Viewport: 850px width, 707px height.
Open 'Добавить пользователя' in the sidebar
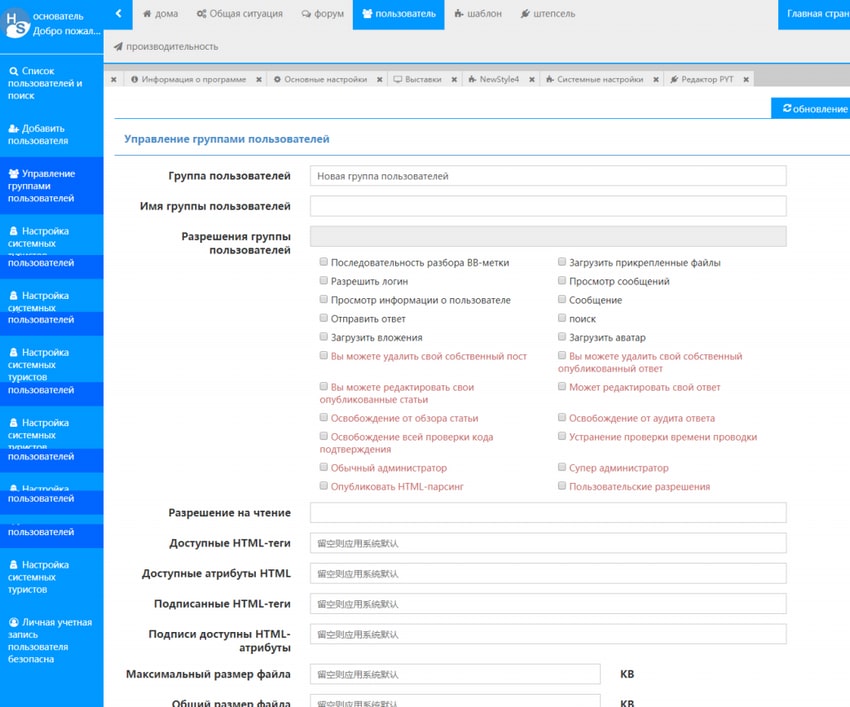(51, 134)
